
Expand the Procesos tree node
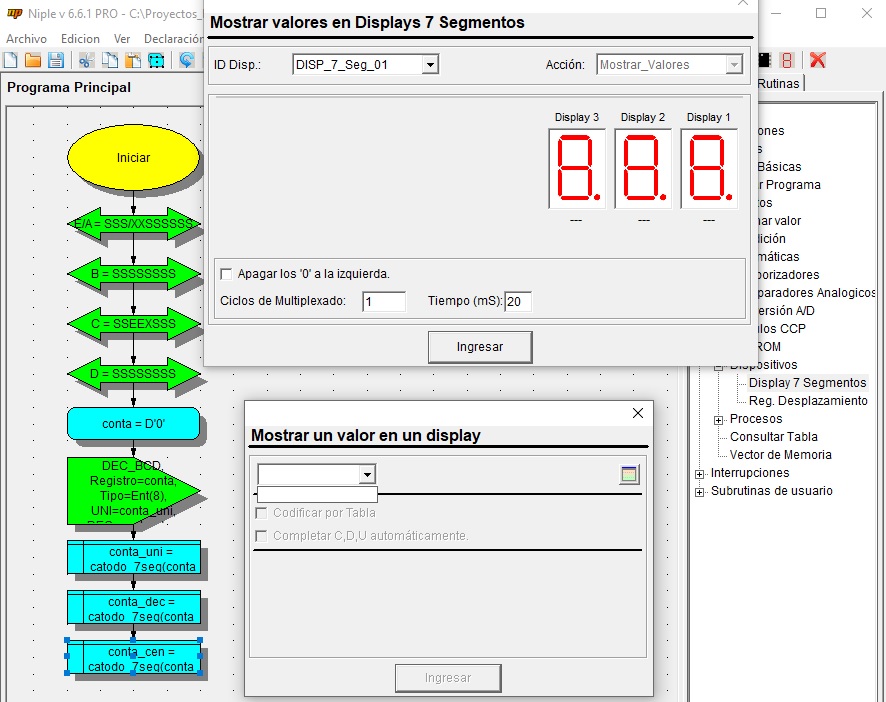point(718,420)
